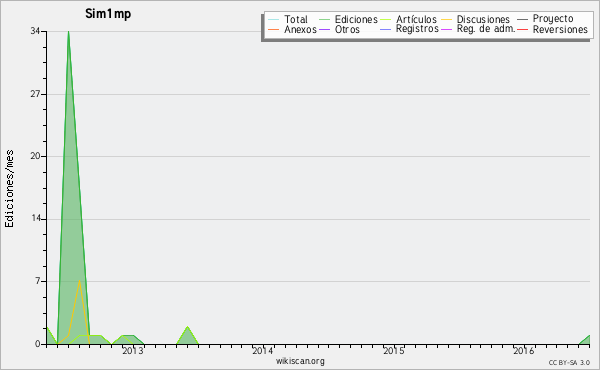The image size is (600, 370).
Task: Select the Anexos legend entry
Action: pyautogui.click(x=300, y=29)
